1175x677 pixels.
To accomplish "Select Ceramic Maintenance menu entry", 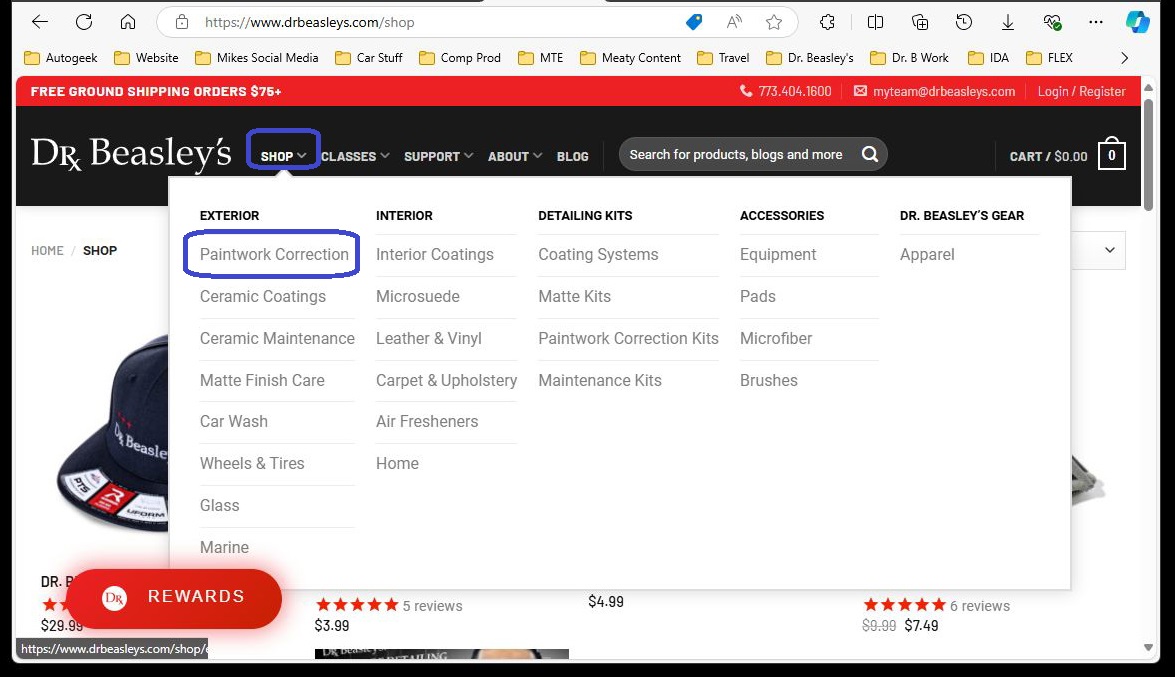I will click(277, 338).
